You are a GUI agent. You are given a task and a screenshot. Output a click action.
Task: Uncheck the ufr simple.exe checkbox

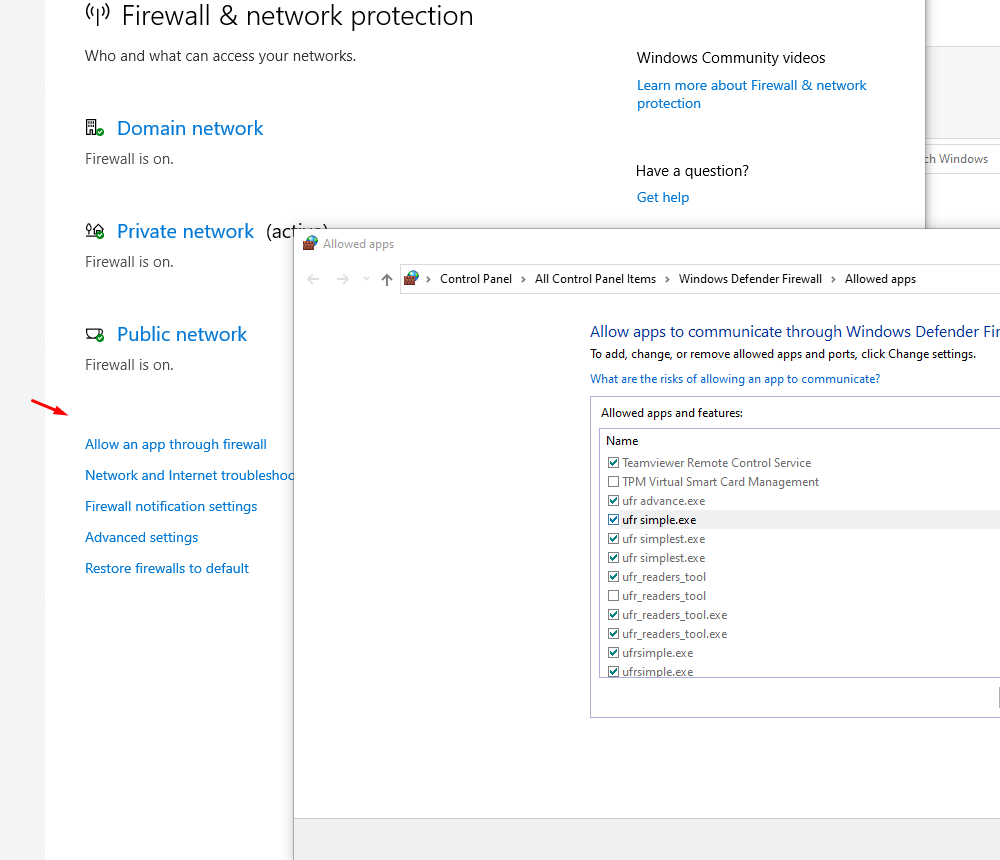(614, 520)
